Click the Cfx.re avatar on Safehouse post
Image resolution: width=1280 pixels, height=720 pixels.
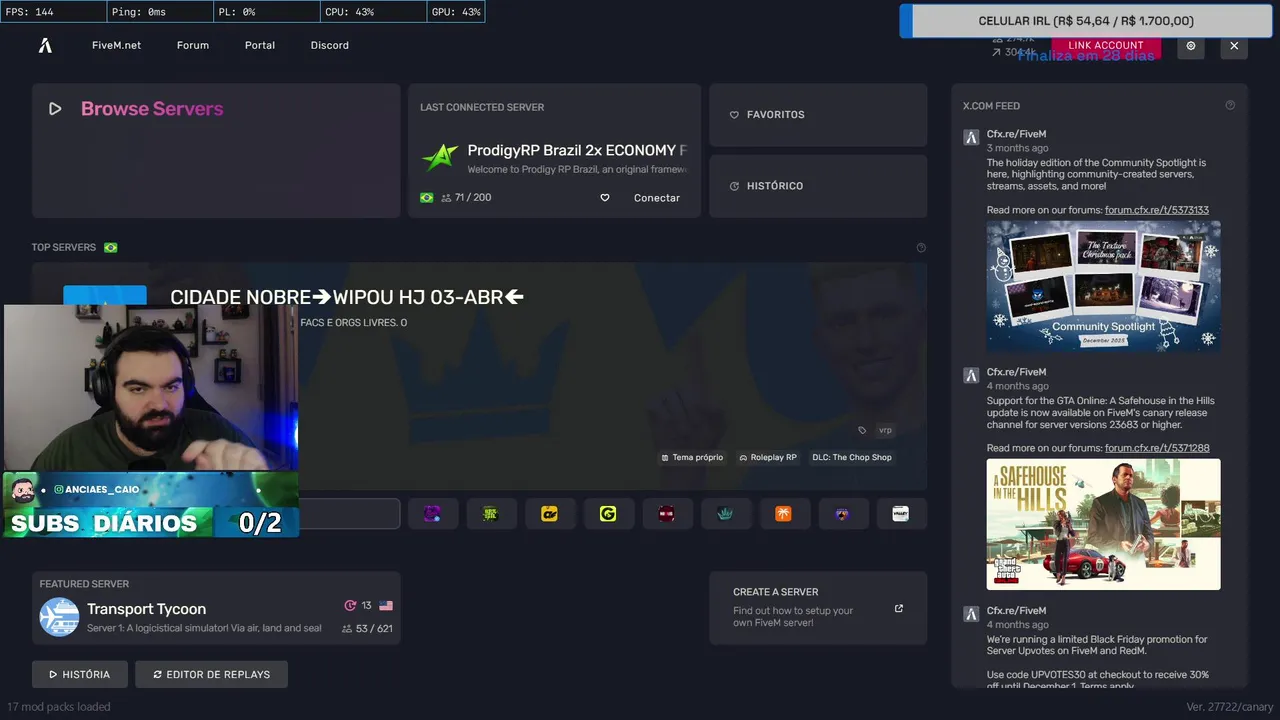[x=970, y=375]
